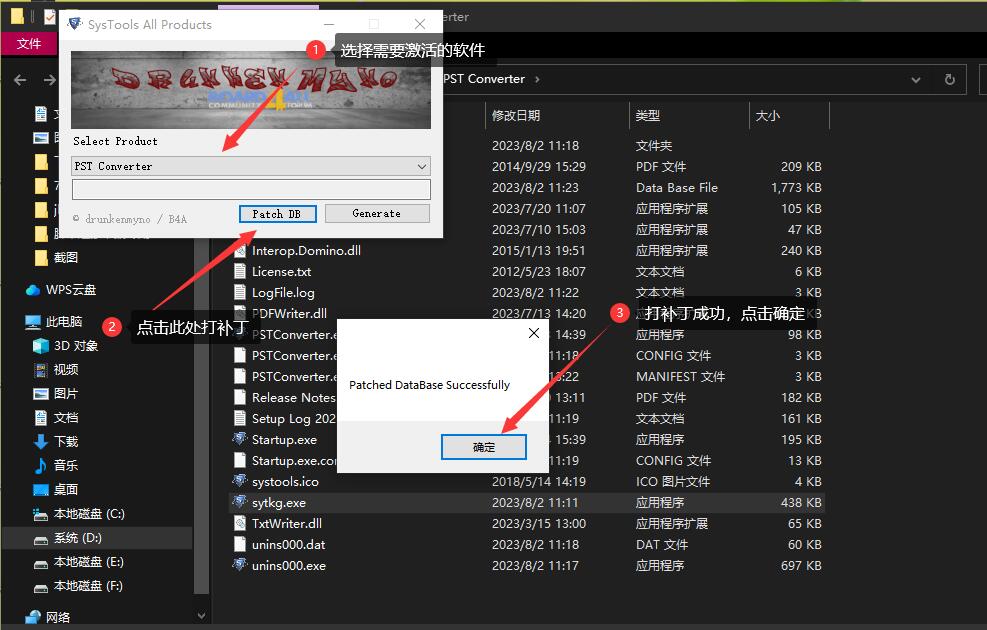Screen dimensions: 987x630
Task: Open the Select Product combo box
Action: (x=251, y=166)
